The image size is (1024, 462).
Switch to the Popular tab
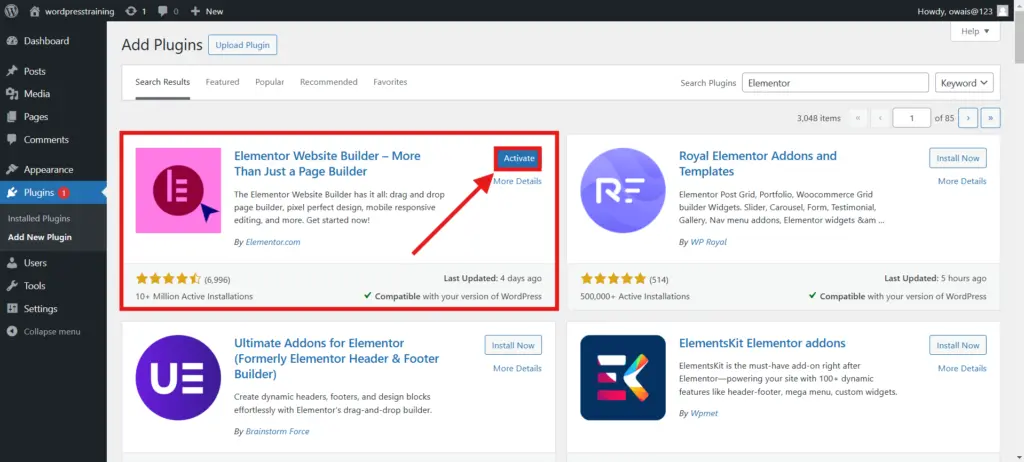pyautogui.click(x=270, y=82)
